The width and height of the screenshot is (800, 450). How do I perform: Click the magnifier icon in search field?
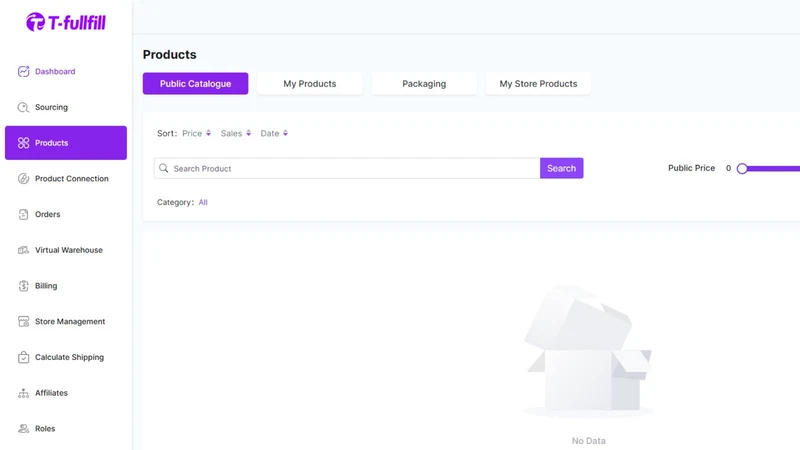coord(163,168)
